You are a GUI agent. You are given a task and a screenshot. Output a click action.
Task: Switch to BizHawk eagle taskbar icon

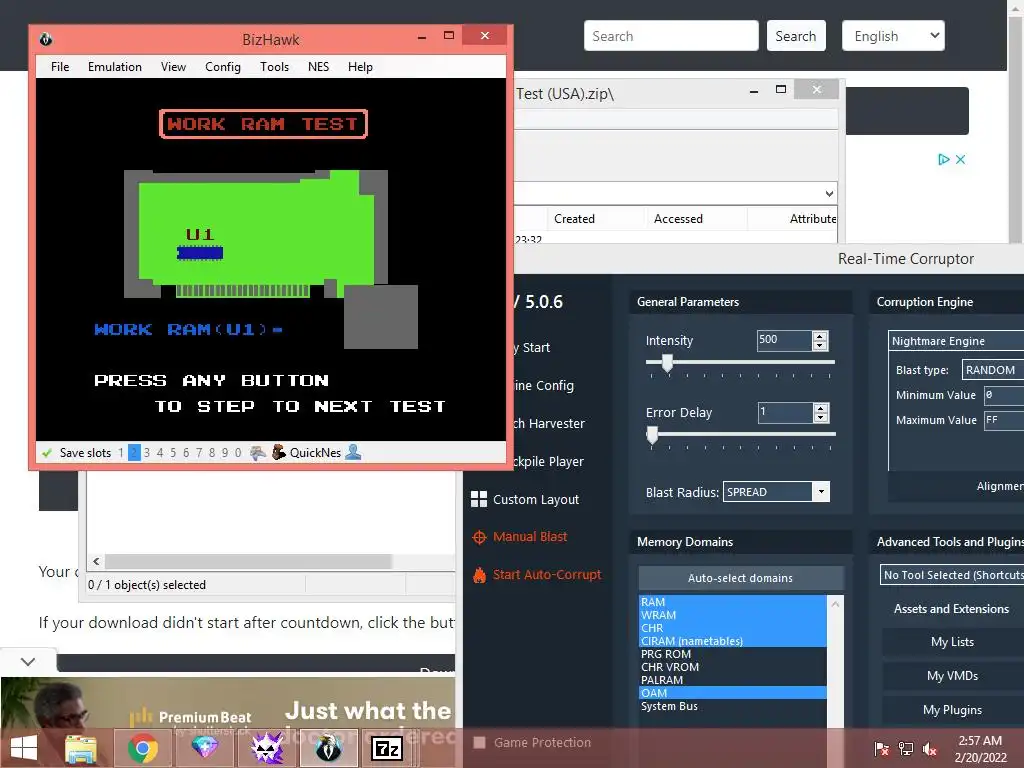click(x=328, y=748)
